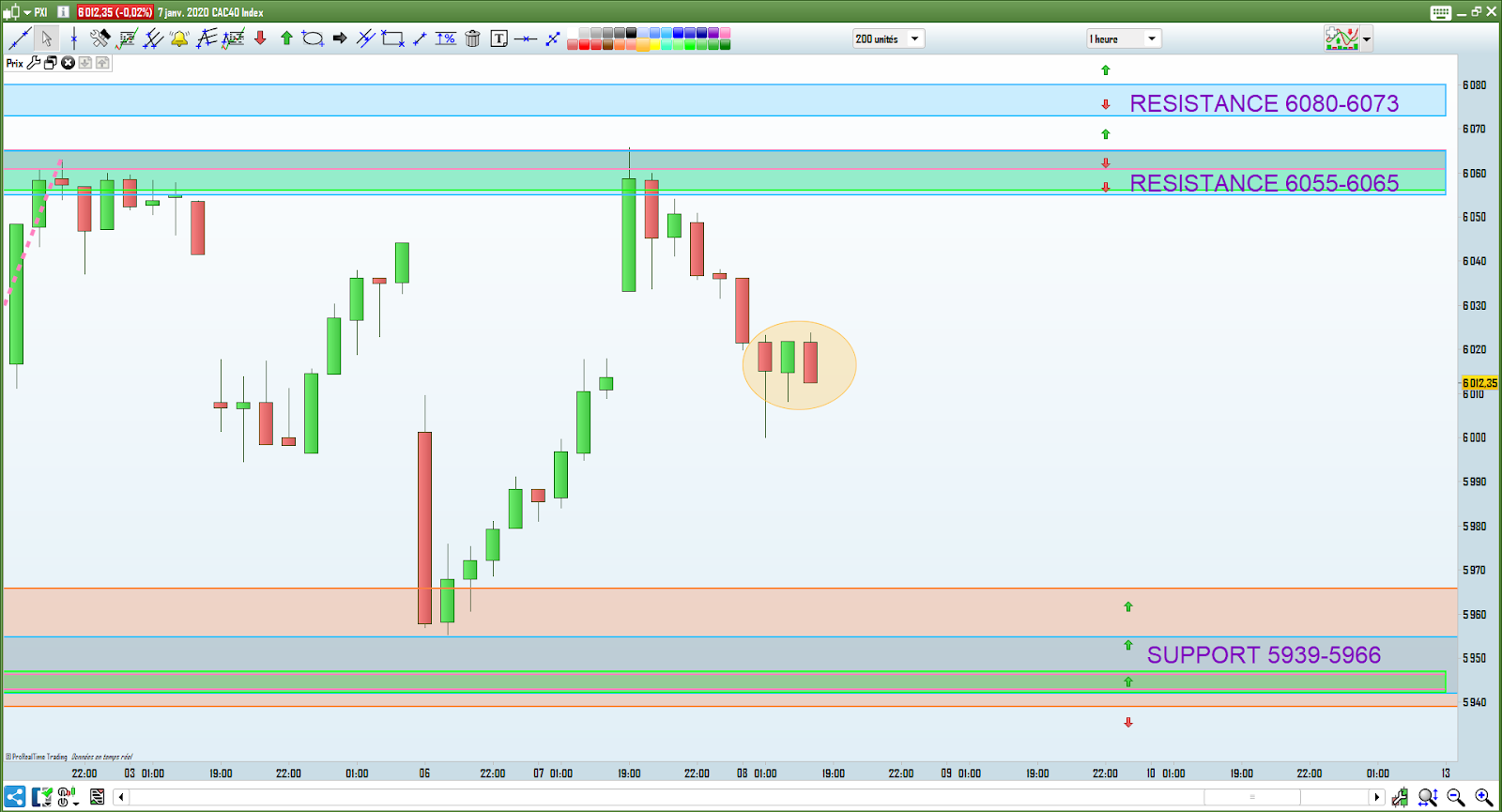The height and width of the screenshot is (812, 1502).
Task: Click scrollbar right arrow
Action: tap(1377, 797)
